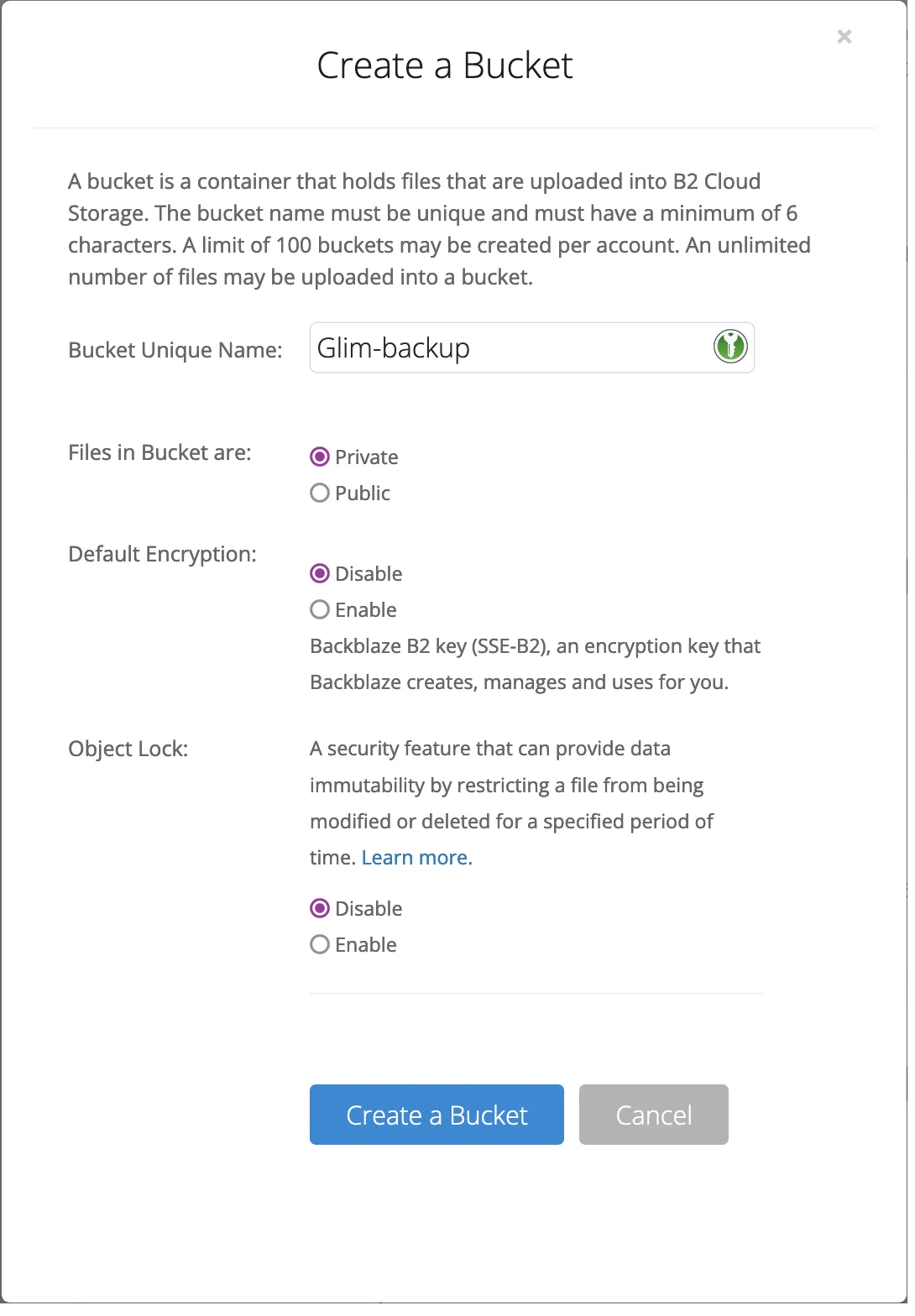Keep Default Encryption set to Disable
Viewport: 915px width, 1316px height.
click(319, 573)
